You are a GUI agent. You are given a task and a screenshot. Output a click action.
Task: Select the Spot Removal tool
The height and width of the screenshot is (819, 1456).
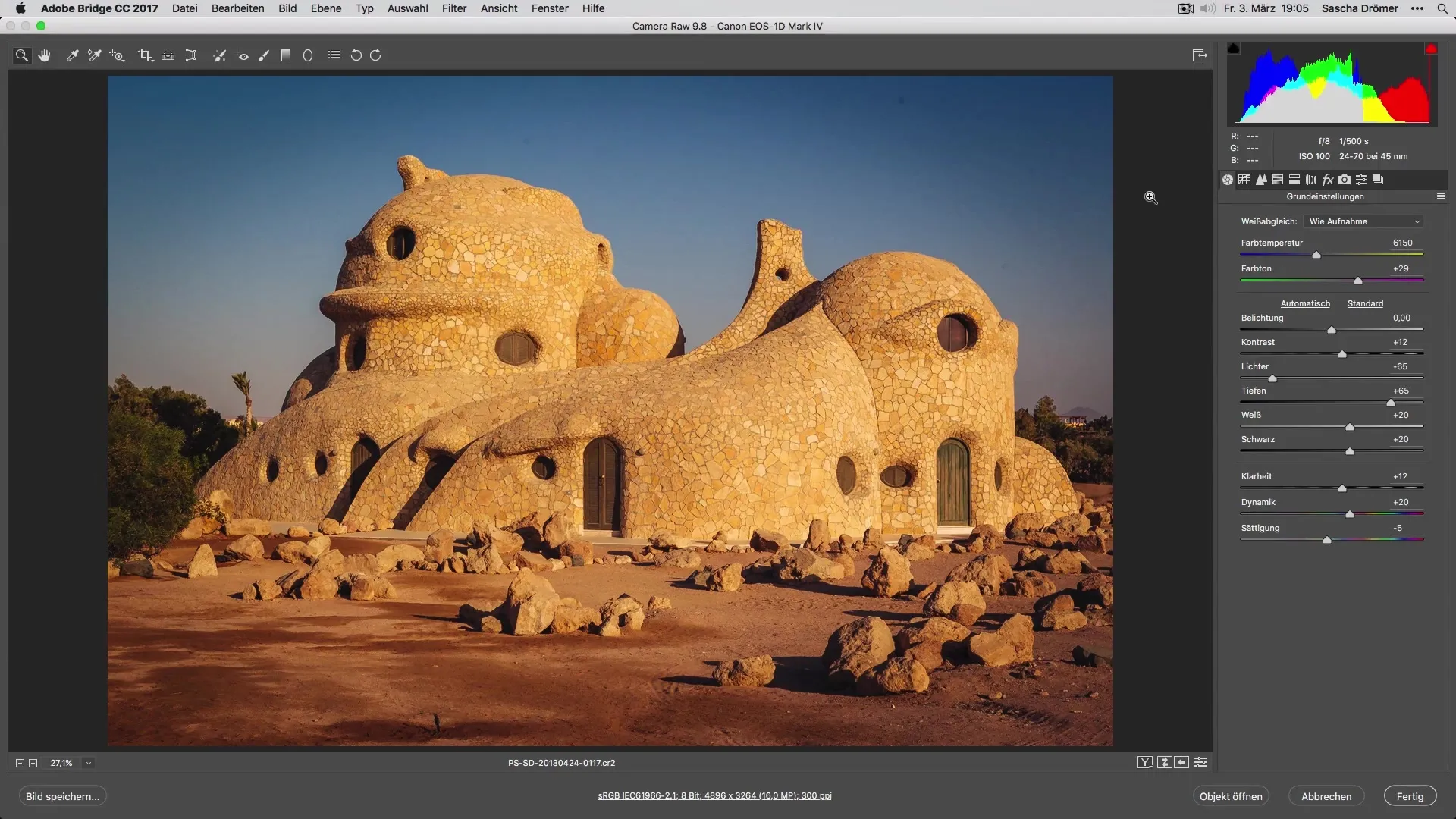tap(219, 55)
